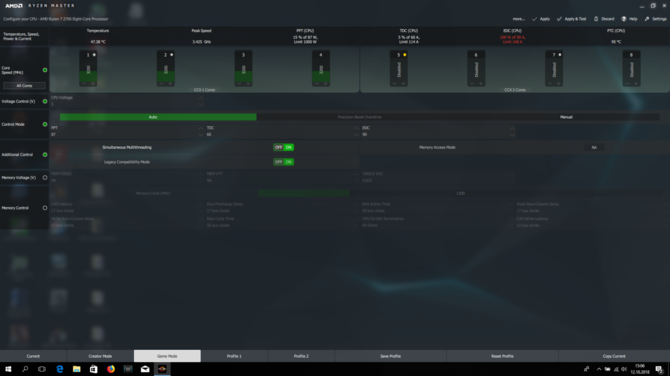The height and width of the screenshot is (376, 670).
Task: Open the Action Center notifications icon
Action: pyautogui.click(x=659, y=369)
